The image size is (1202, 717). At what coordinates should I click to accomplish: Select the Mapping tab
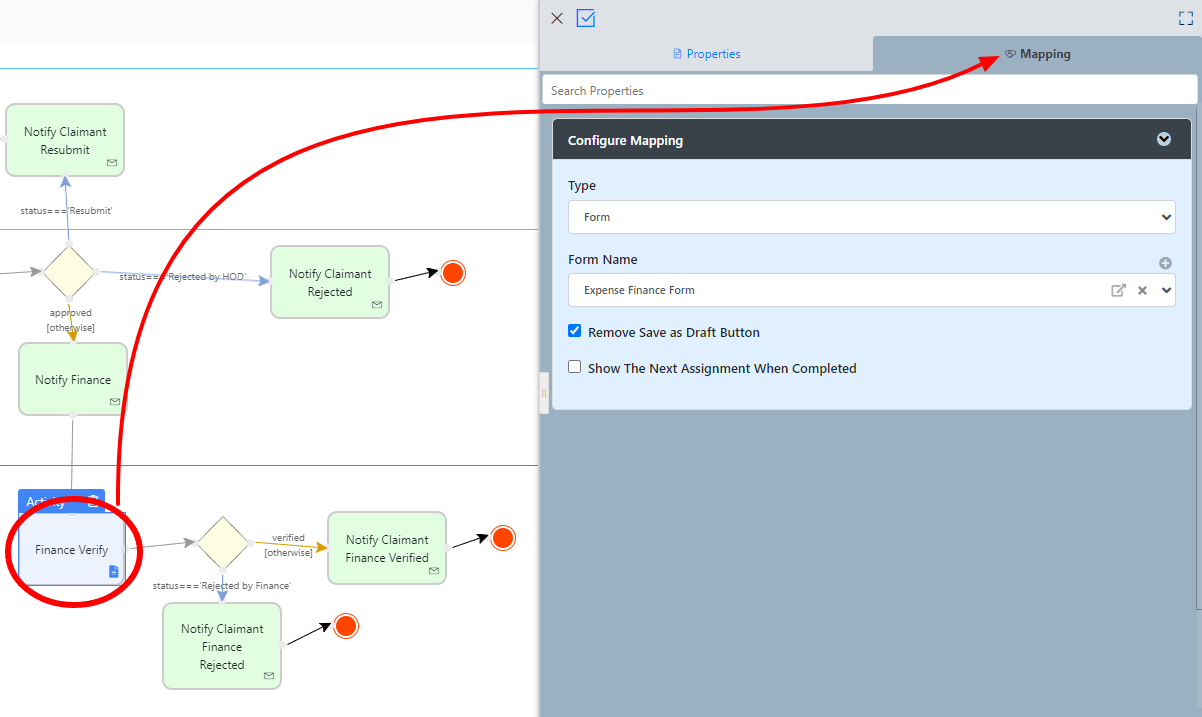click(x=1037, y=54)
